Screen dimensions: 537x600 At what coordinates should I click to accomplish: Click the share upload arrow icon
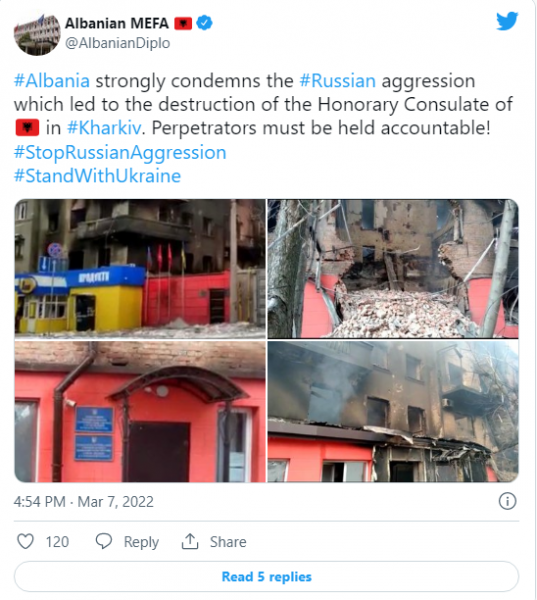[189, 541]
